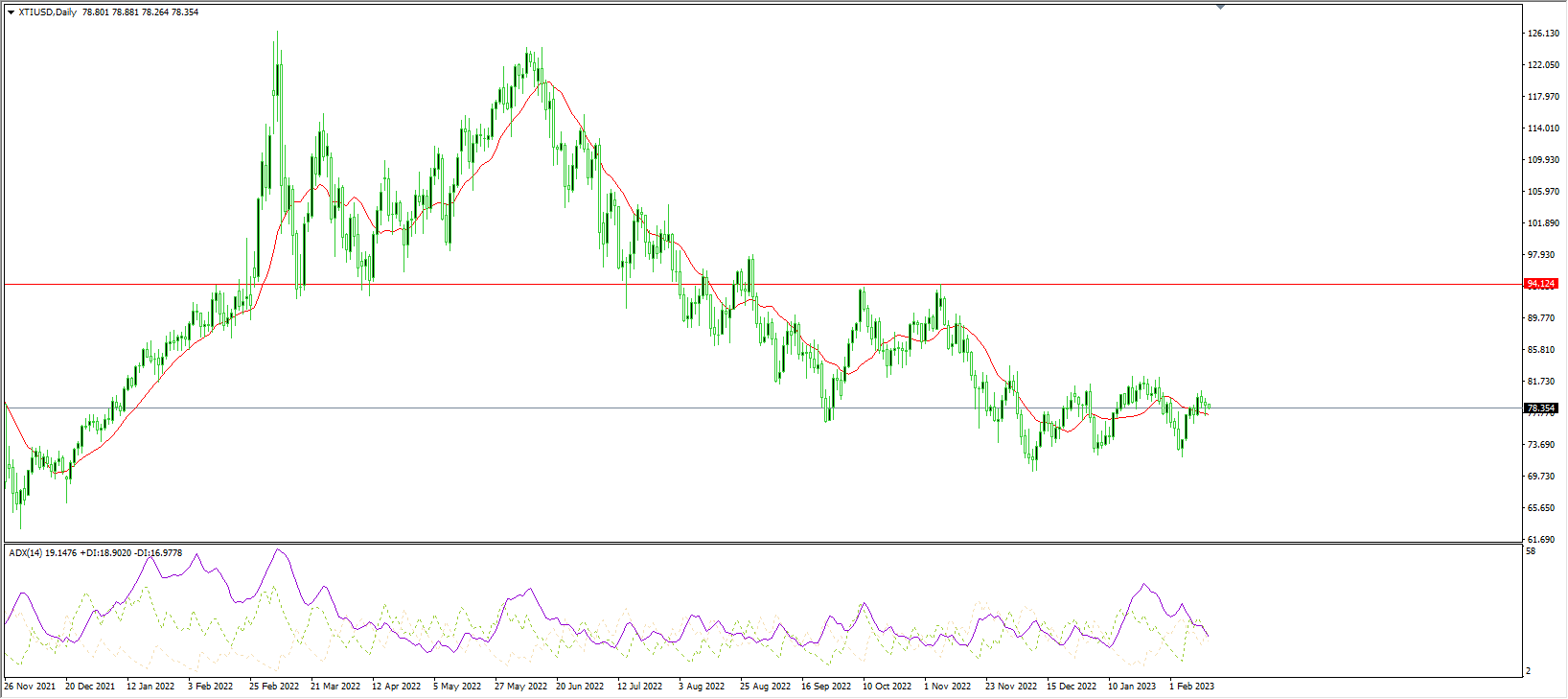Click the open value 78.801 in the header

click(97, 12)
